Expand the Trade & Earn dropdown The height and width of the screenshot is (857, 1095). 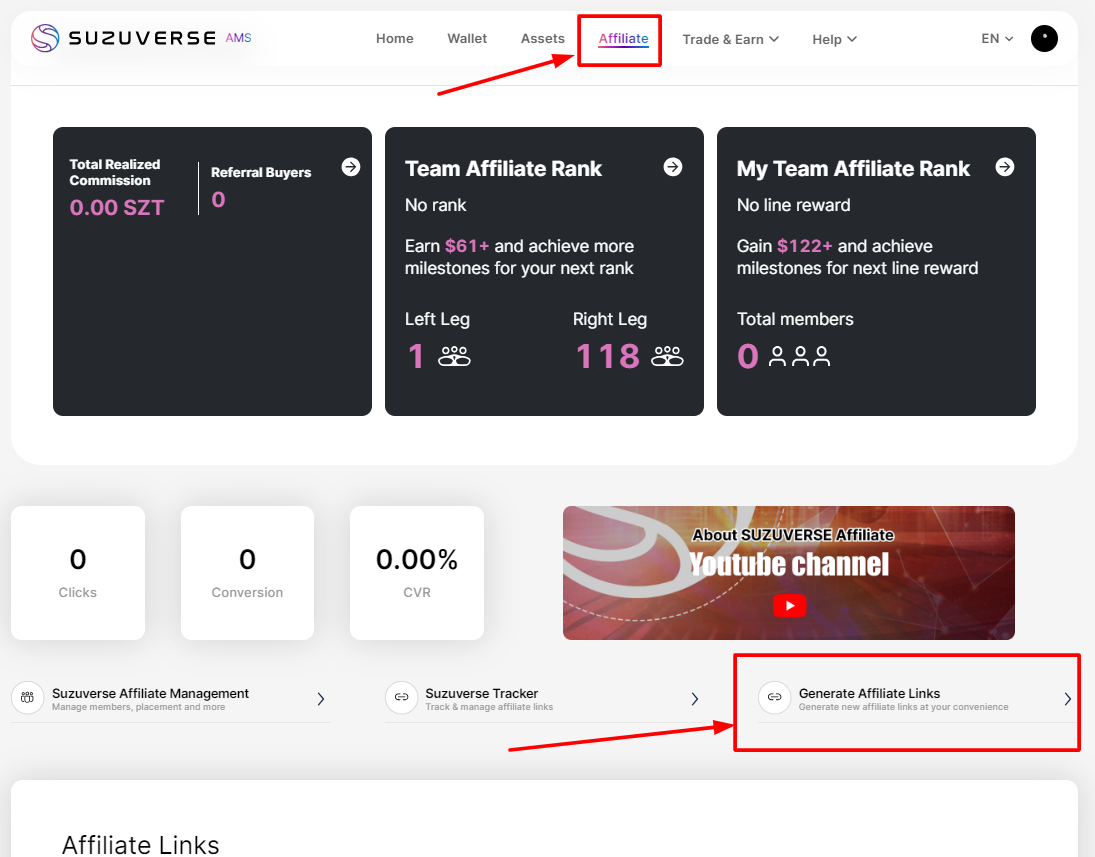730,39
